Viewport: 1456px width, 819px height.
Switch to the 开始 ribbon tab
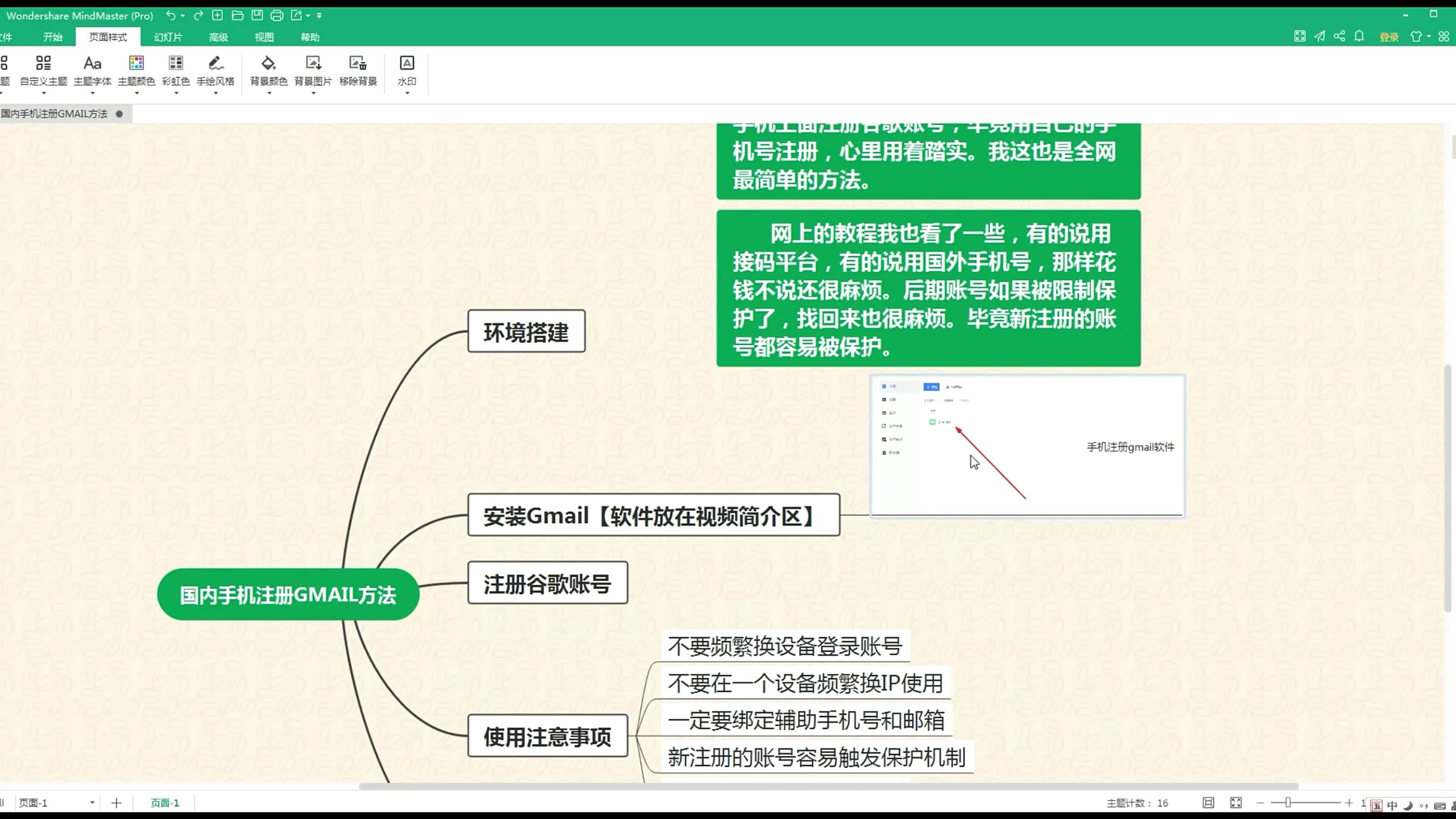point(52,37)
